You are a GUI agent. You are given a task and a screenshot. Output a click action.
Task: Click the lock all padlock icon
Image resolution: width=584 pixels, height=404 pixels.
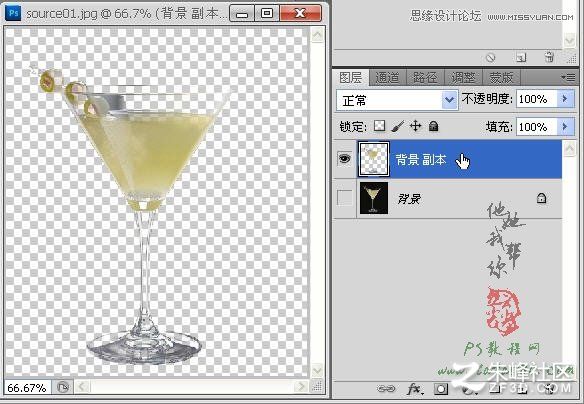433,126
